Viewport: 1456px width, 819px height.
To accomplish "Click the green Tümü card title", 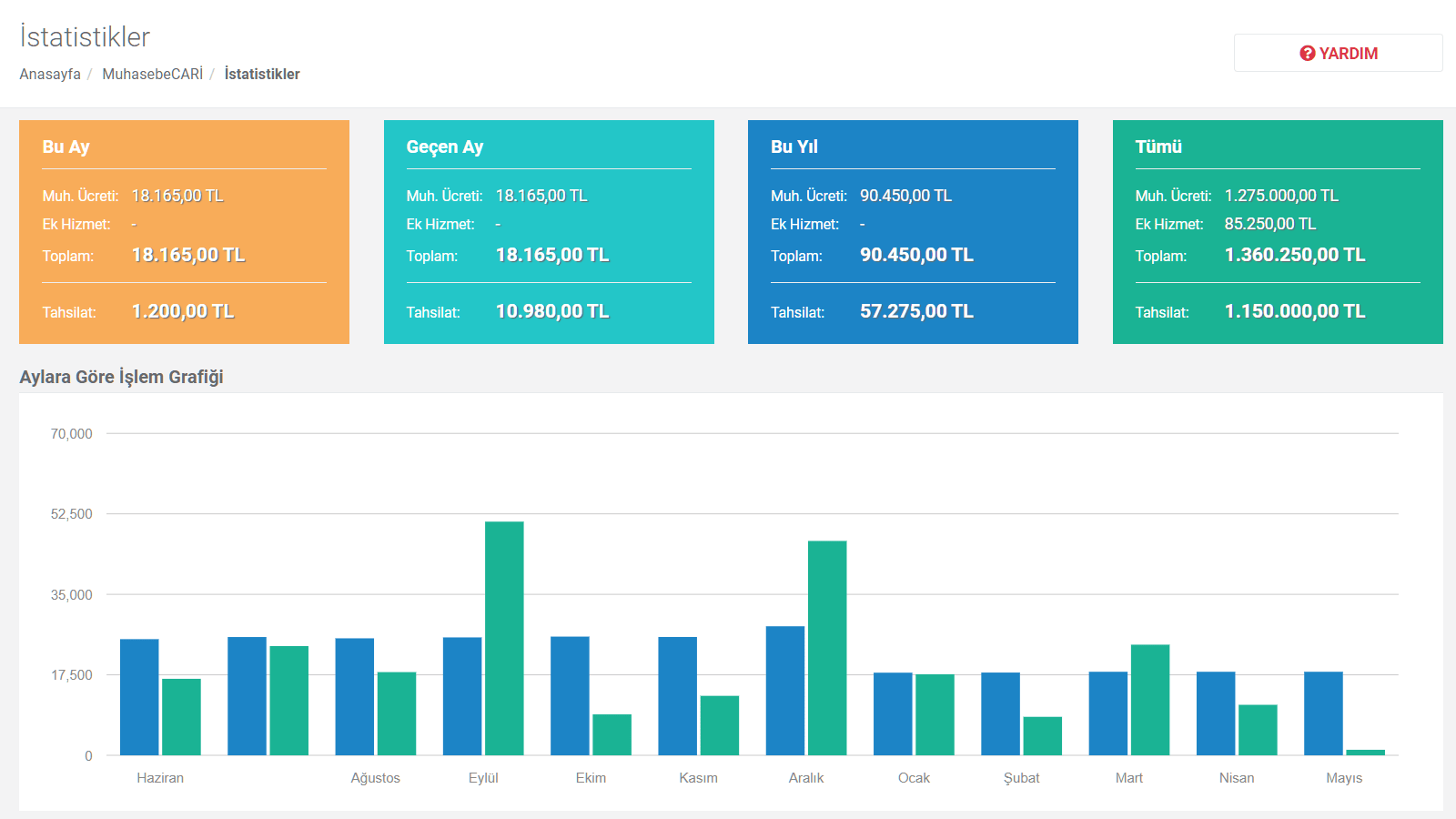I will point(1158,147).
